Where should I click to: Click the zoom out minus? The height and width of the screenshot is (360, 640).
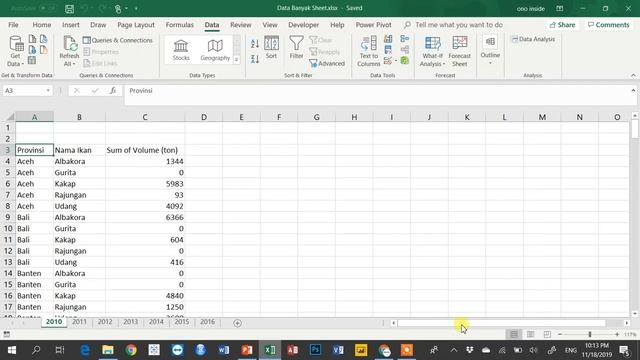click(x=560, y=334)
